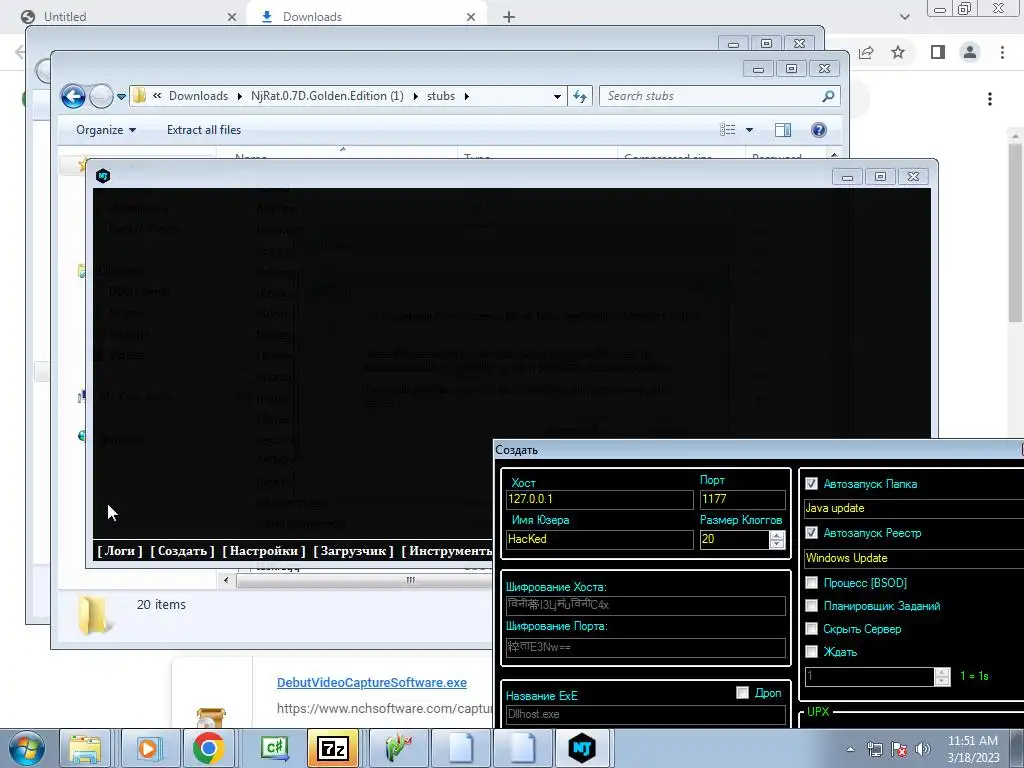Open the address bar history dropdown
This screenshot has width=1024, height=768.
(x=557, y=97)
